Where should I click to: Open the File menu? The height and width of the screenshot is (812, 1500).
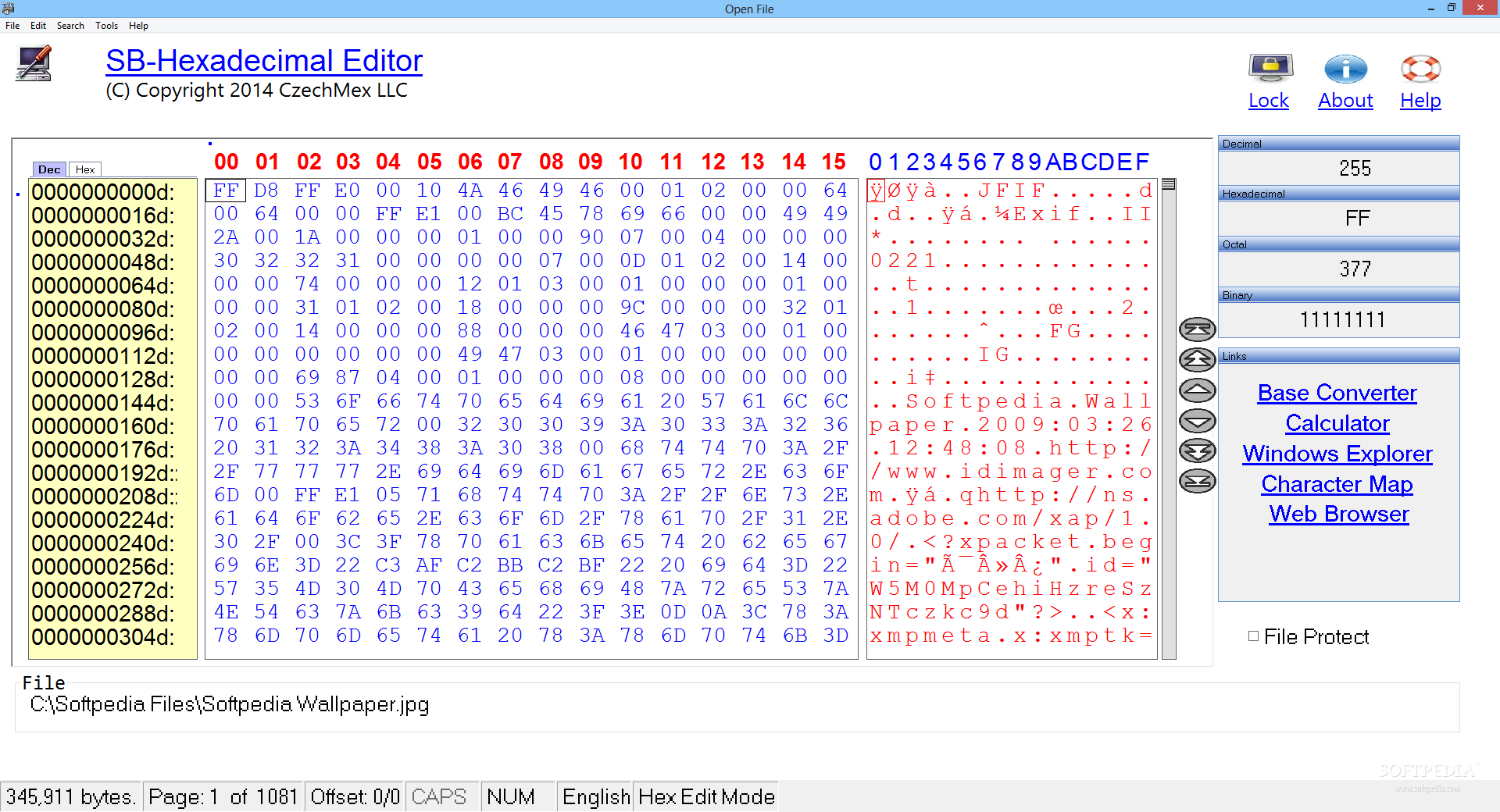[12, 26]
